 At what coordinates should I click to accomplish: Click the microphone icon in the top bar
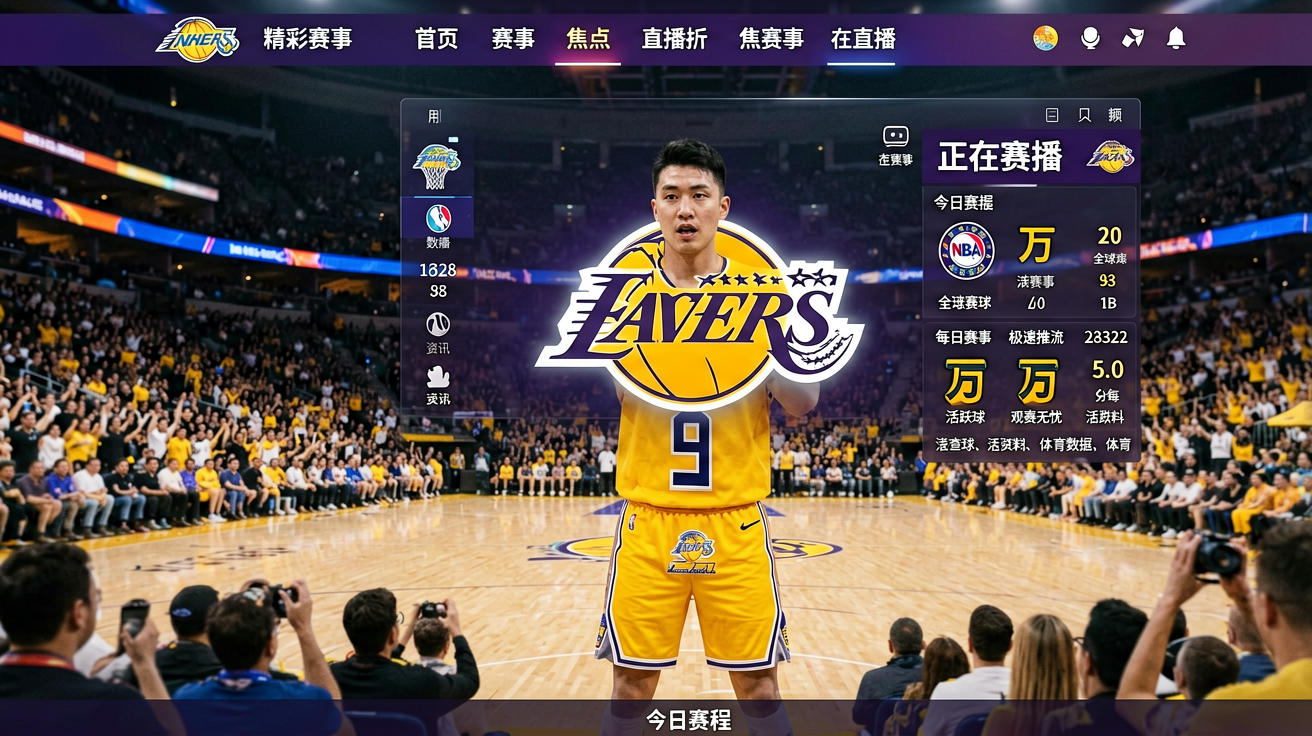1090,38
